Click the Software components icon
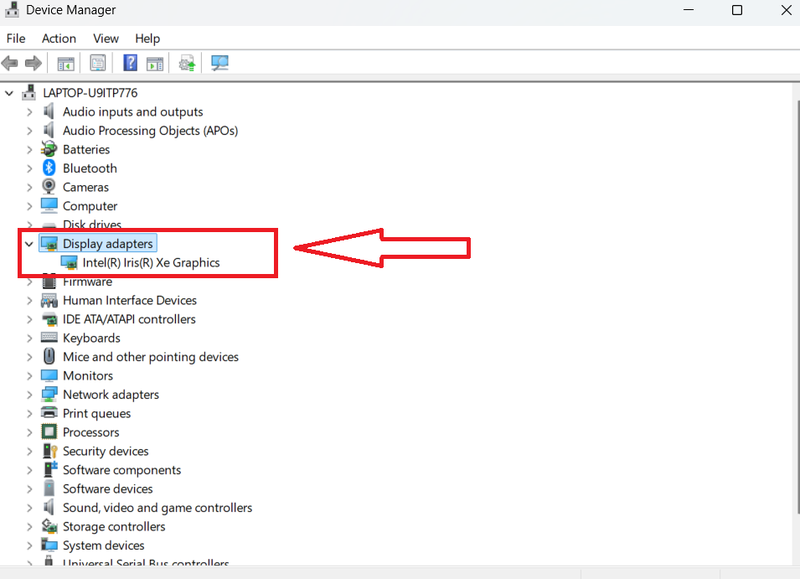The width and height of the screenshot is (800, 579). pyautogui.click(x=49, y=469)
